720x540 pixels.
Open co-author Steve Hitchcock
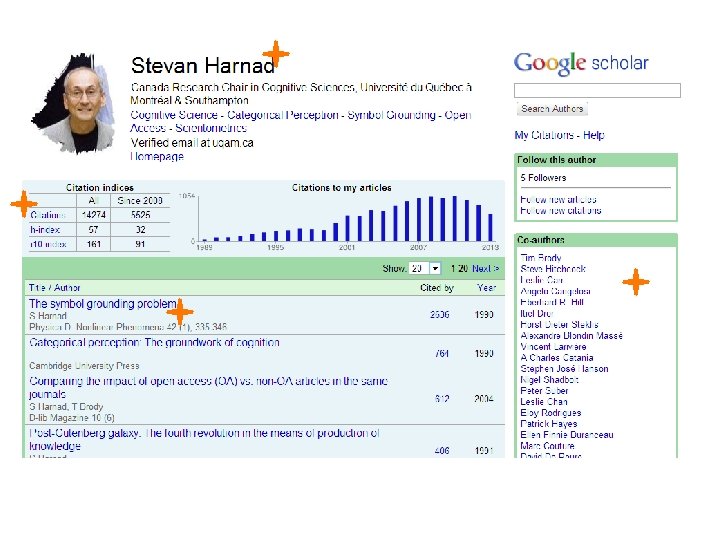553,269
